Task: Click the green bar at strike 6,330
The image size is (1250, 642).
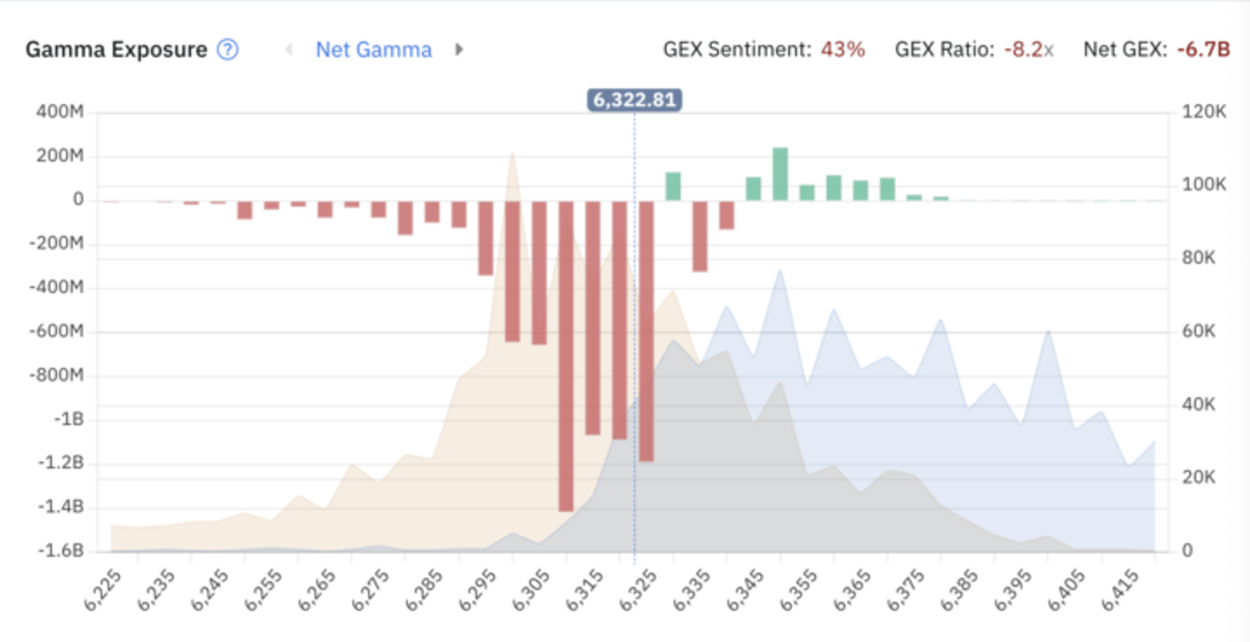Action: click(x=673, y=186)
